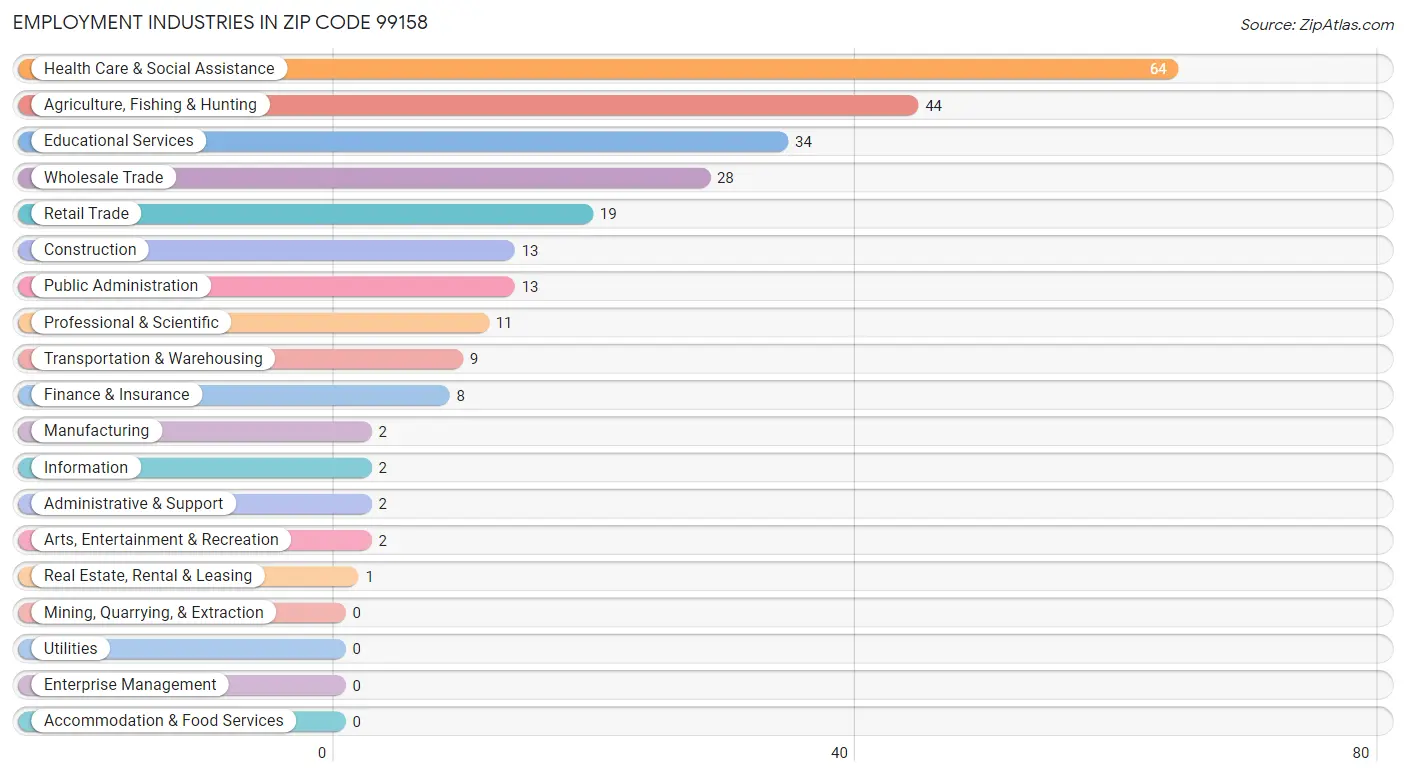1406x776 pixels.
Task: Click the 'Health Care & Social Assistance' label
Action: point(159,69)
